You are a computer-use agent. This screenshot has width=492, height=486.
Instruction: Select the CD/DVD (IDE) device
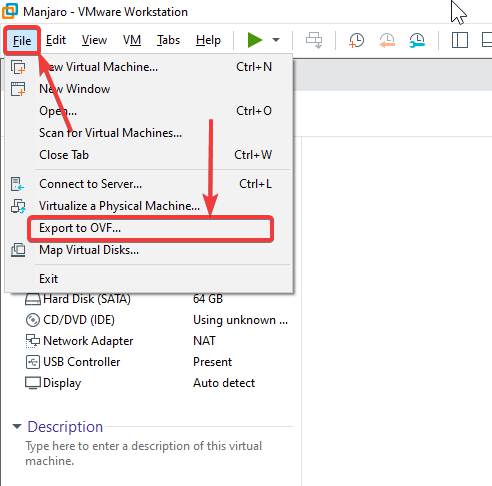point(79,320)
